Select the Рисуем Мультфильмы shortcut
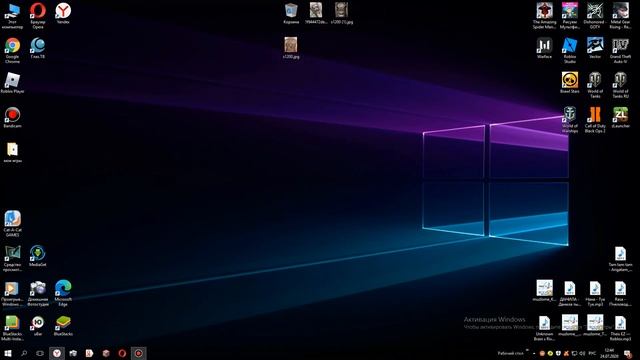This screenshot has height=360, width=640. coord(570,16)
